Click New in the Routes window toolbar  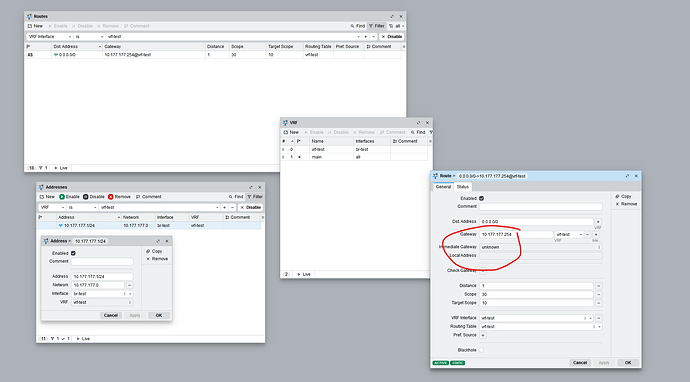[35, 26]
